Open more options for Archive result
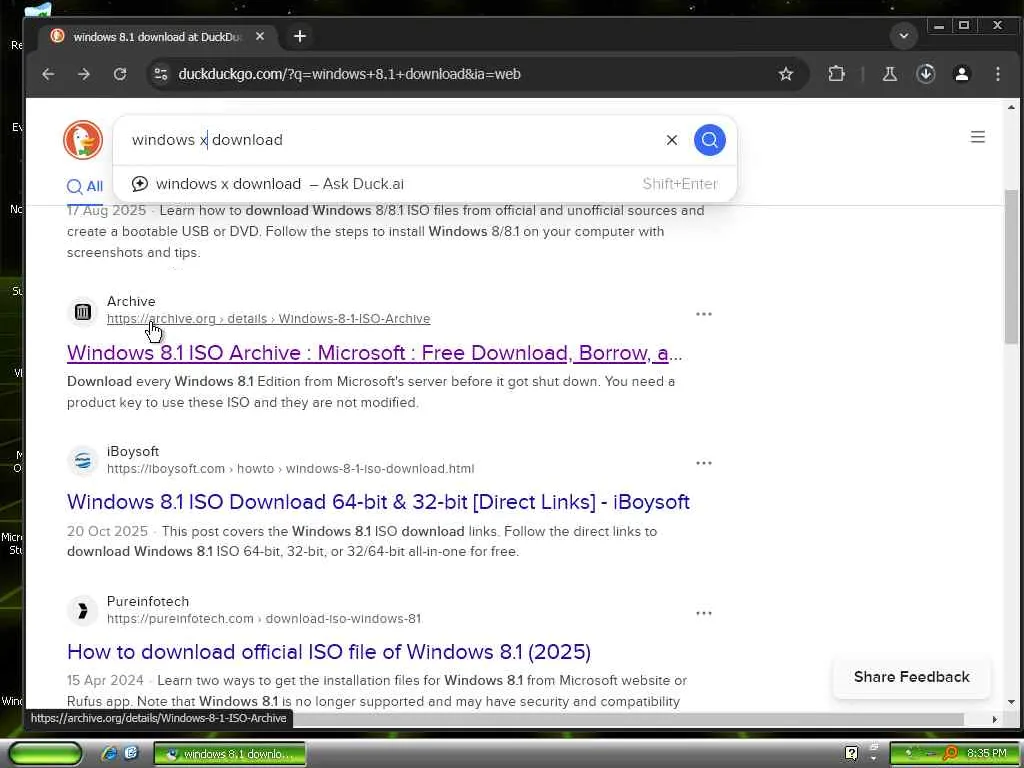The image size is (1024, 768). click(703, 314)
